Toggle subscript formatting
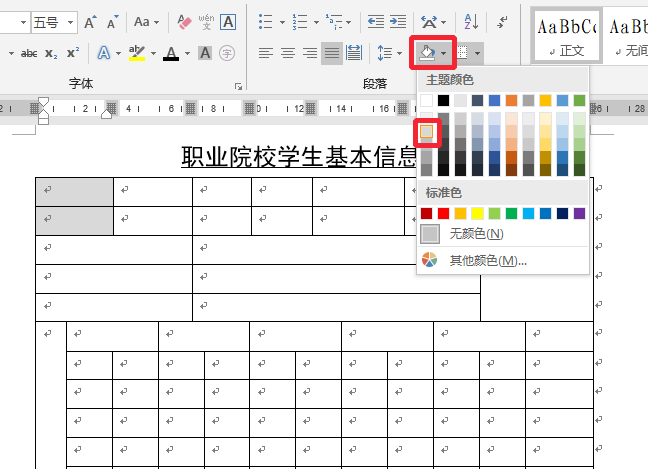648x469 pixels. click(51, 53)
